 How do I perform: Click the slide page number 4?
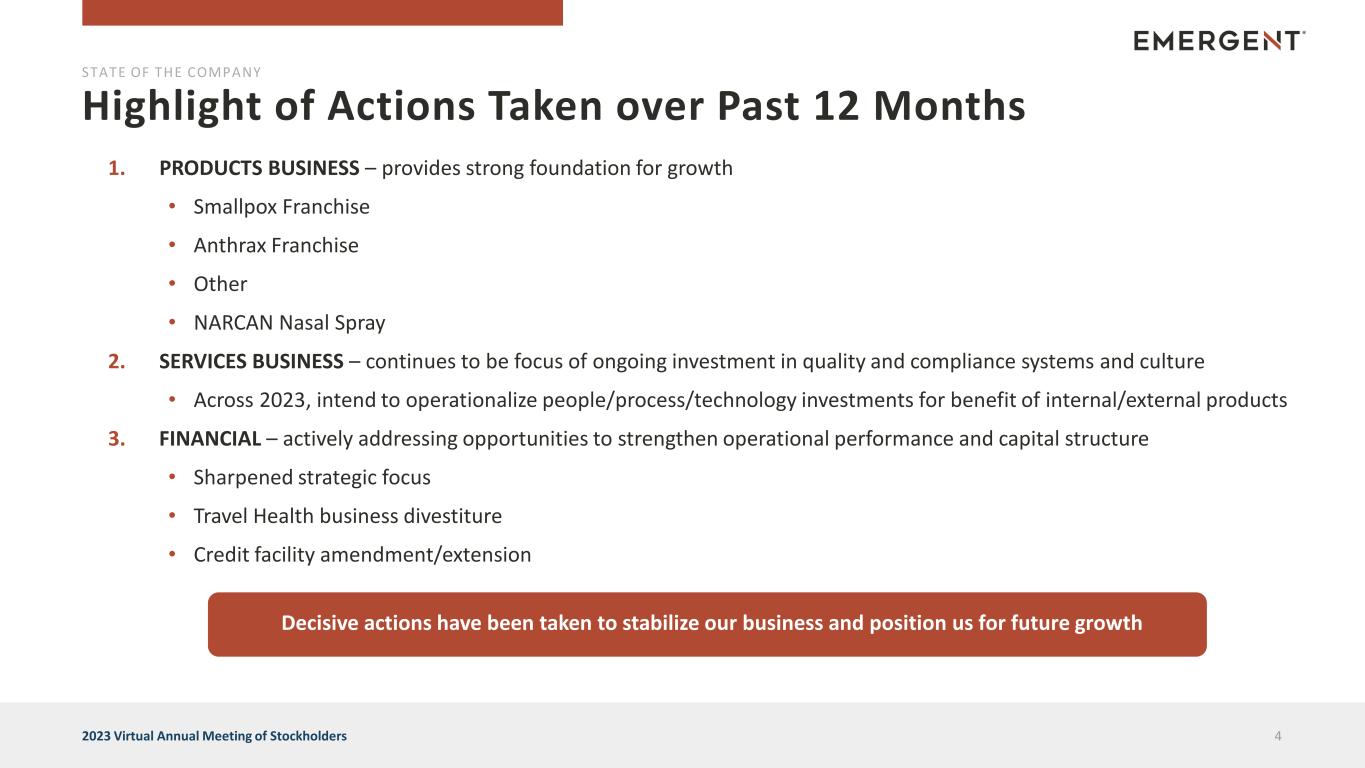tap(1278, 736)
